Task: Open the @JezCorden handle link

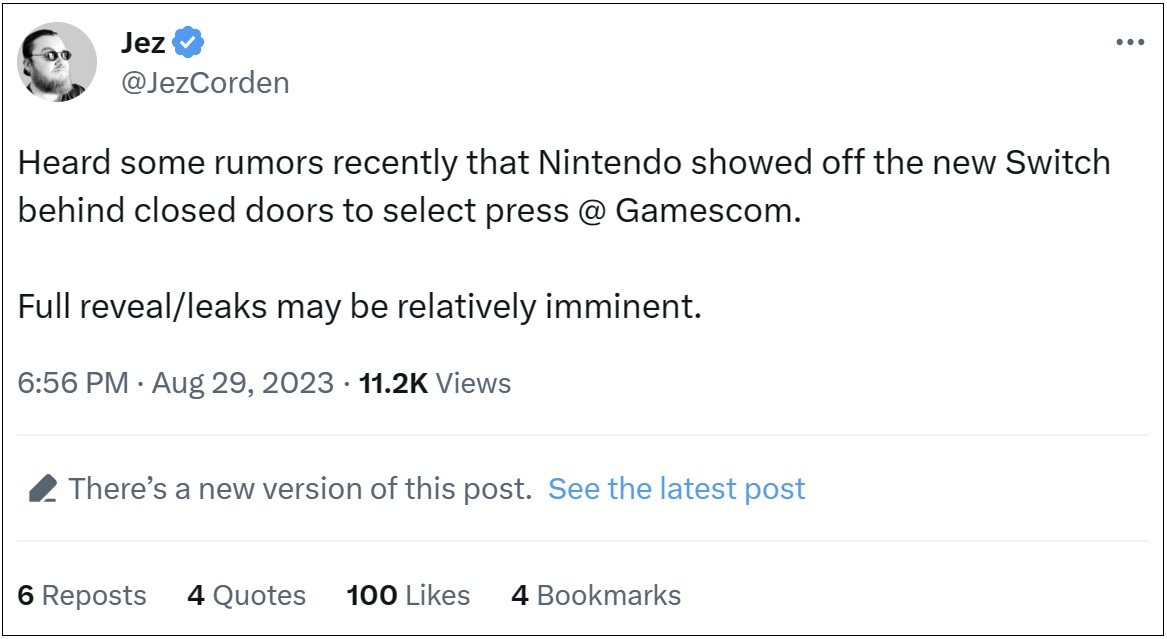Action: pos(204,82)
